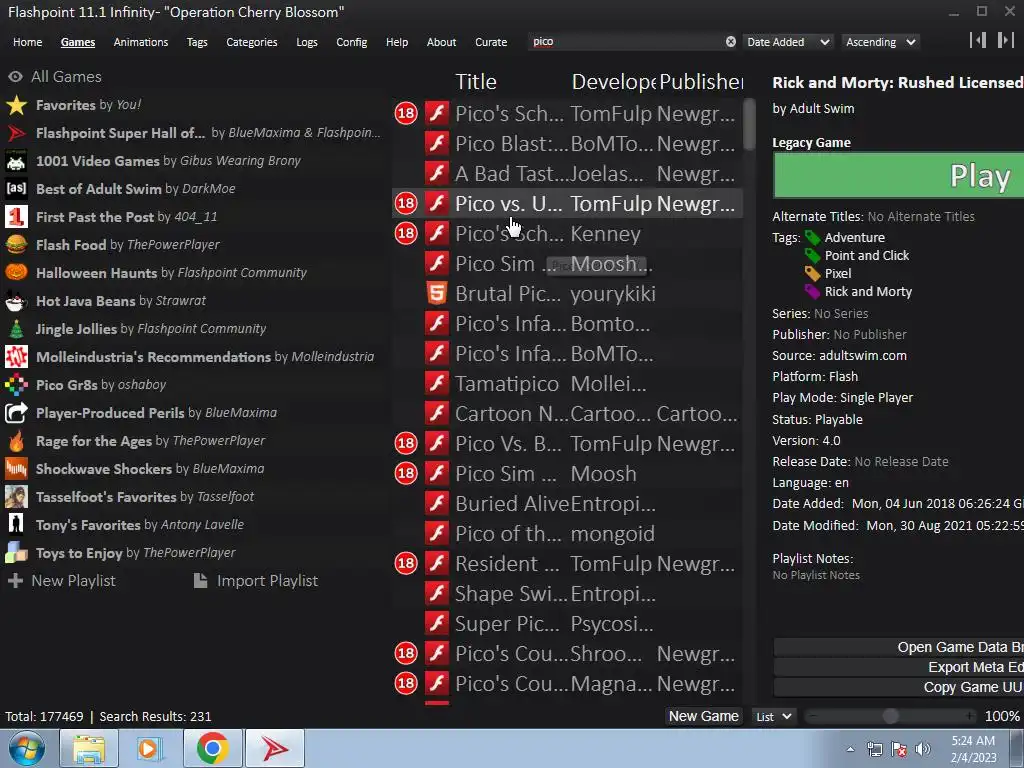This screenshot has width=1024, height=768.
Task: Select the Player-Produced Perils icon
Action: [x=16, y=413]
